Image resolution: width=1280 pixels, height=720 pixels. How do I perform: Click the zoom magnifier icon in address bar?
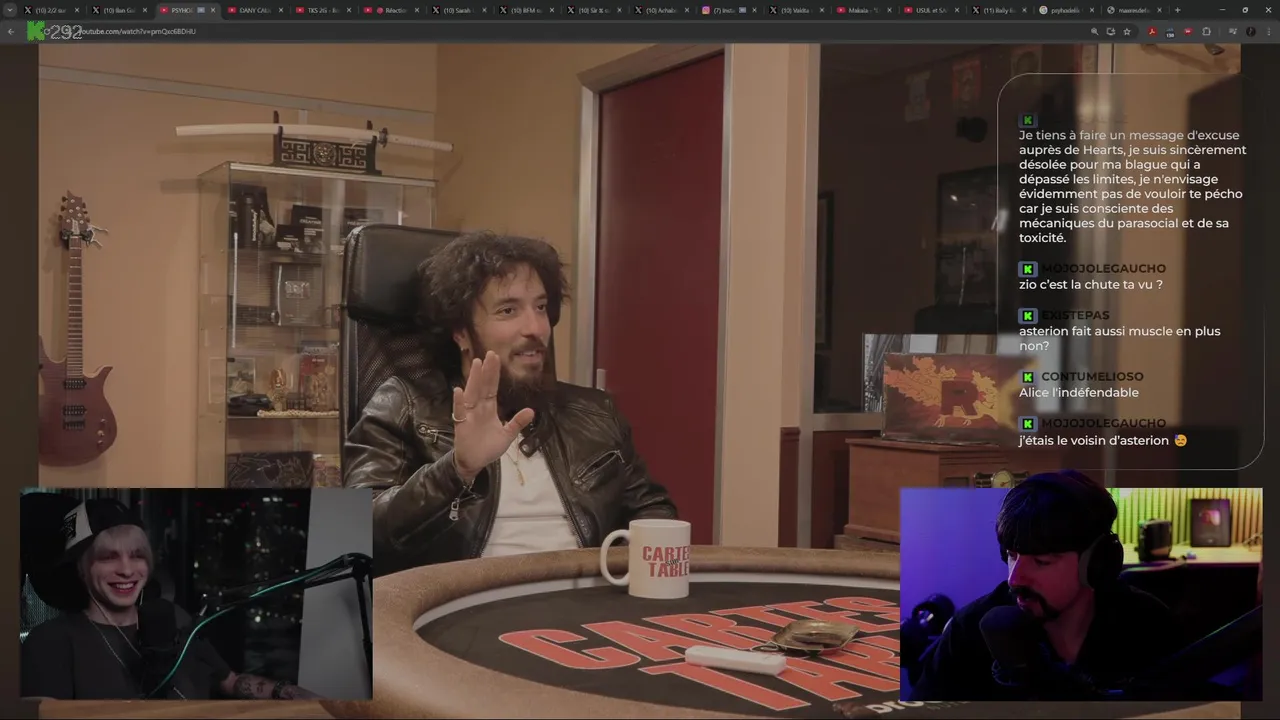click(x=1094, y=31)
